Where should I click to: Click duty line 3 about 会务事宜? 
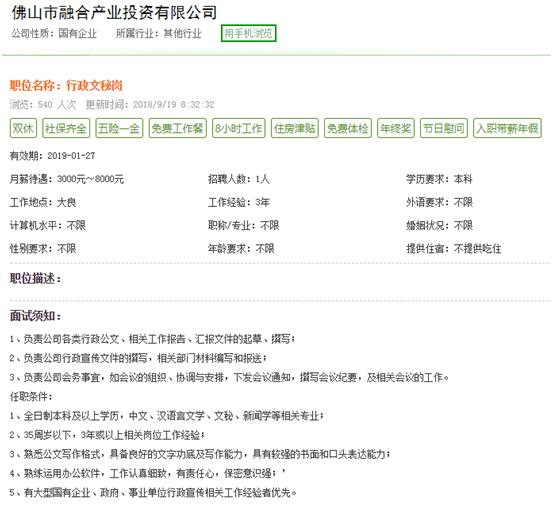[x=229, y=377]
